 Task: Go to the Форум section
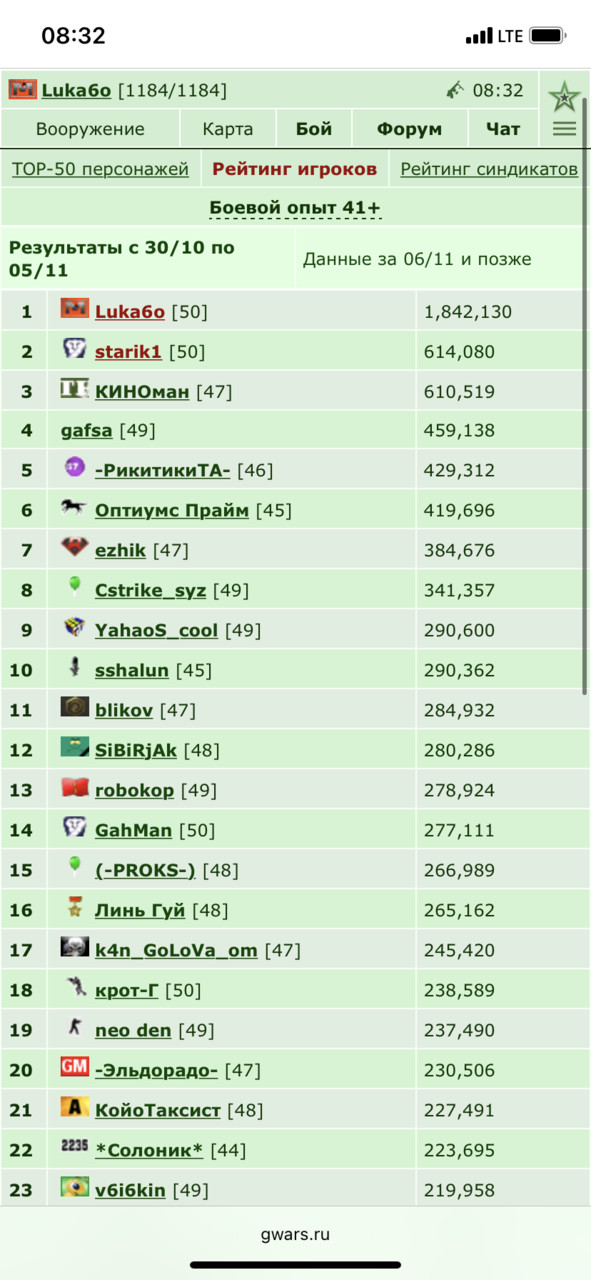click(409, 129)
